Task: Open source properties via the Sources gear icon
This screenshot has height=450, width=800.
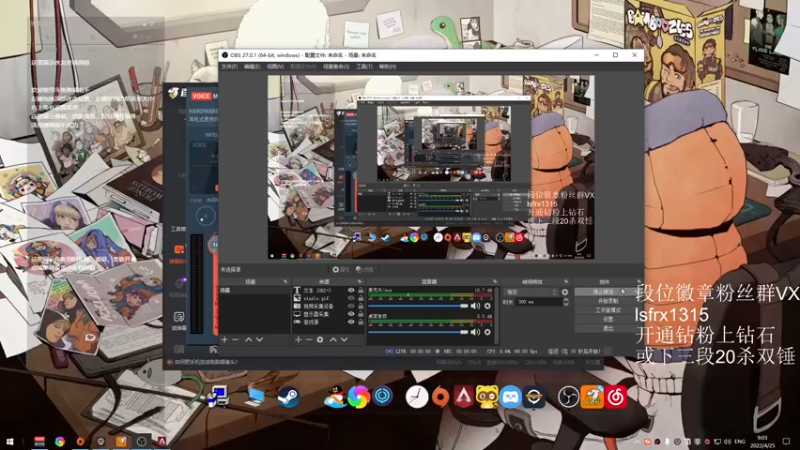Action: (320, 340)
